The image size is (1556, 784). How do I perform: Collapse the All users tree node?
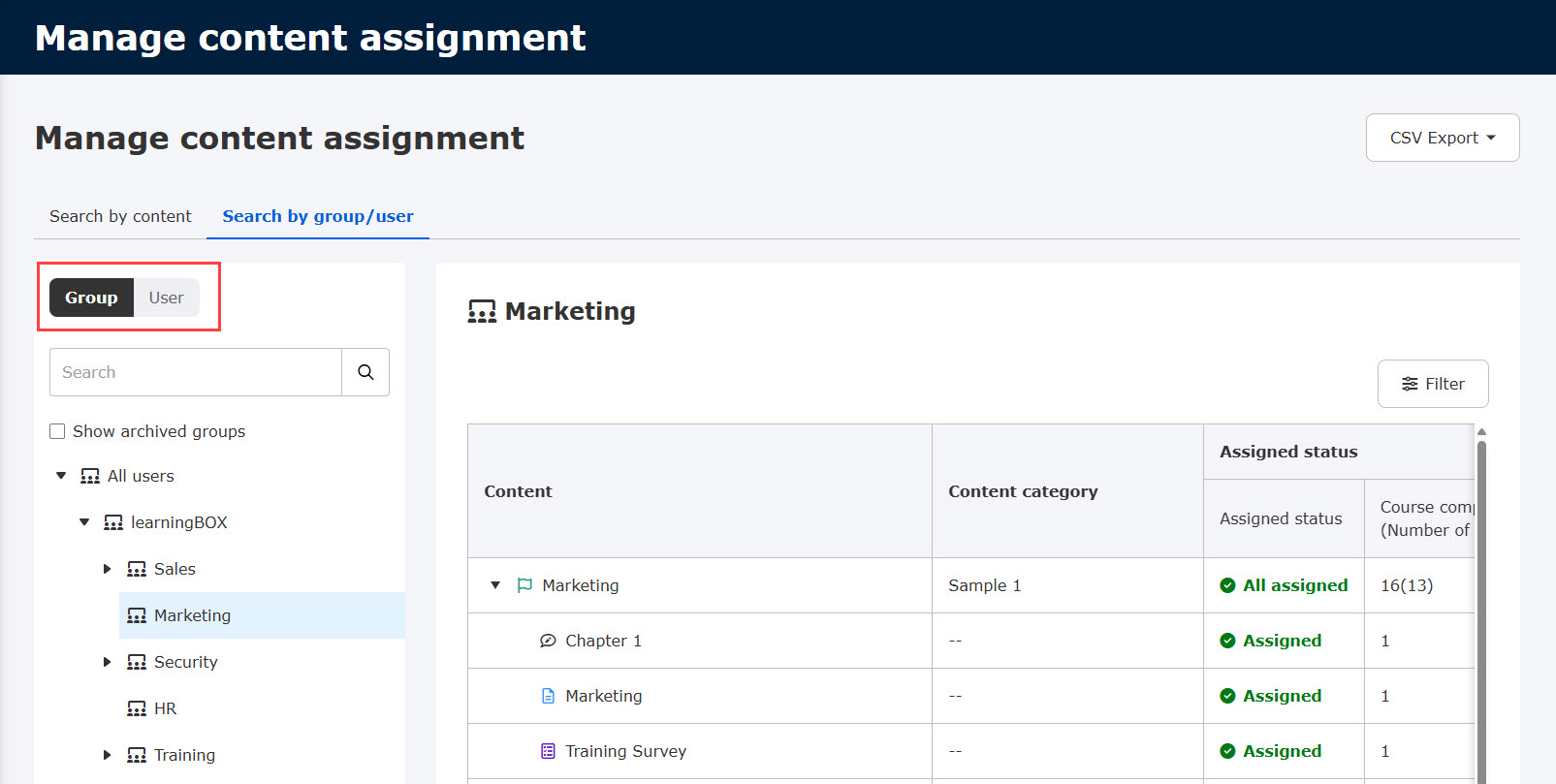[x=61, y=476]
